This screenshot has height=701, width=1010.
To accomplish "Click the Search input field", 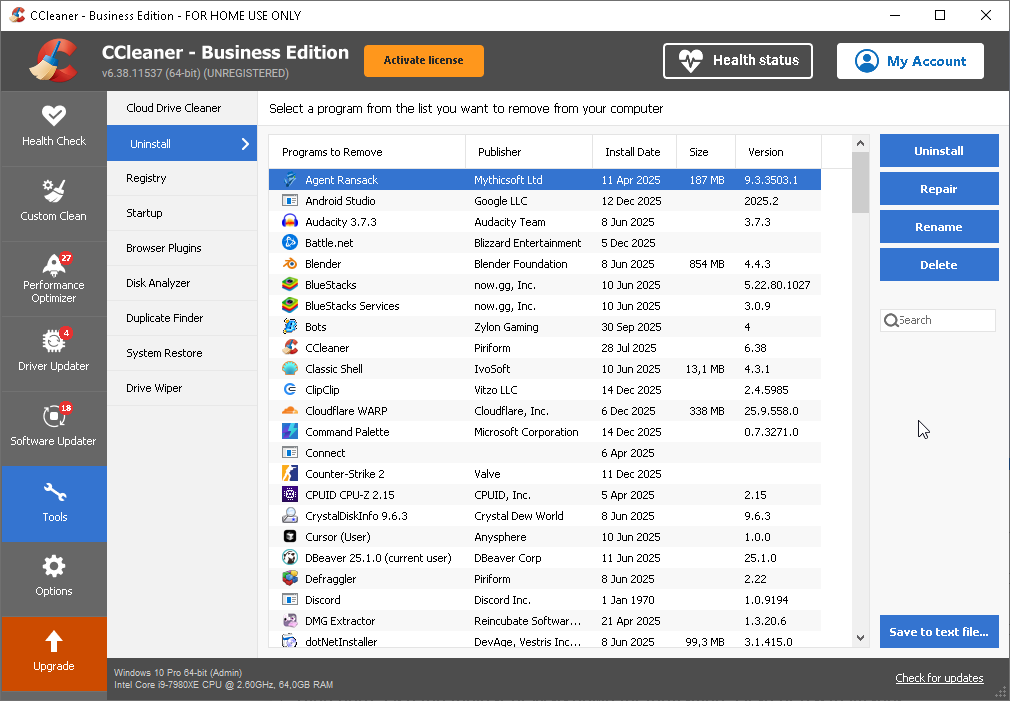I will [x=943, y=320].
